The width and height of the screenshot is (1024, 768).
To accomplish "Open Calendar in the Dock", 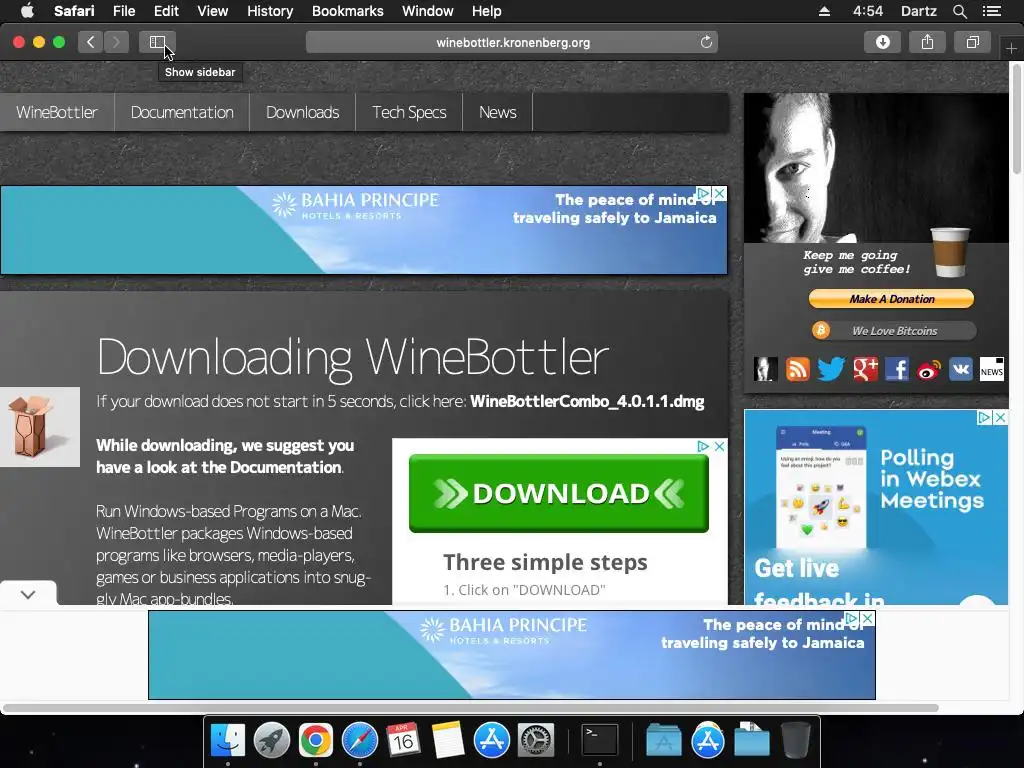I will 403,740.
